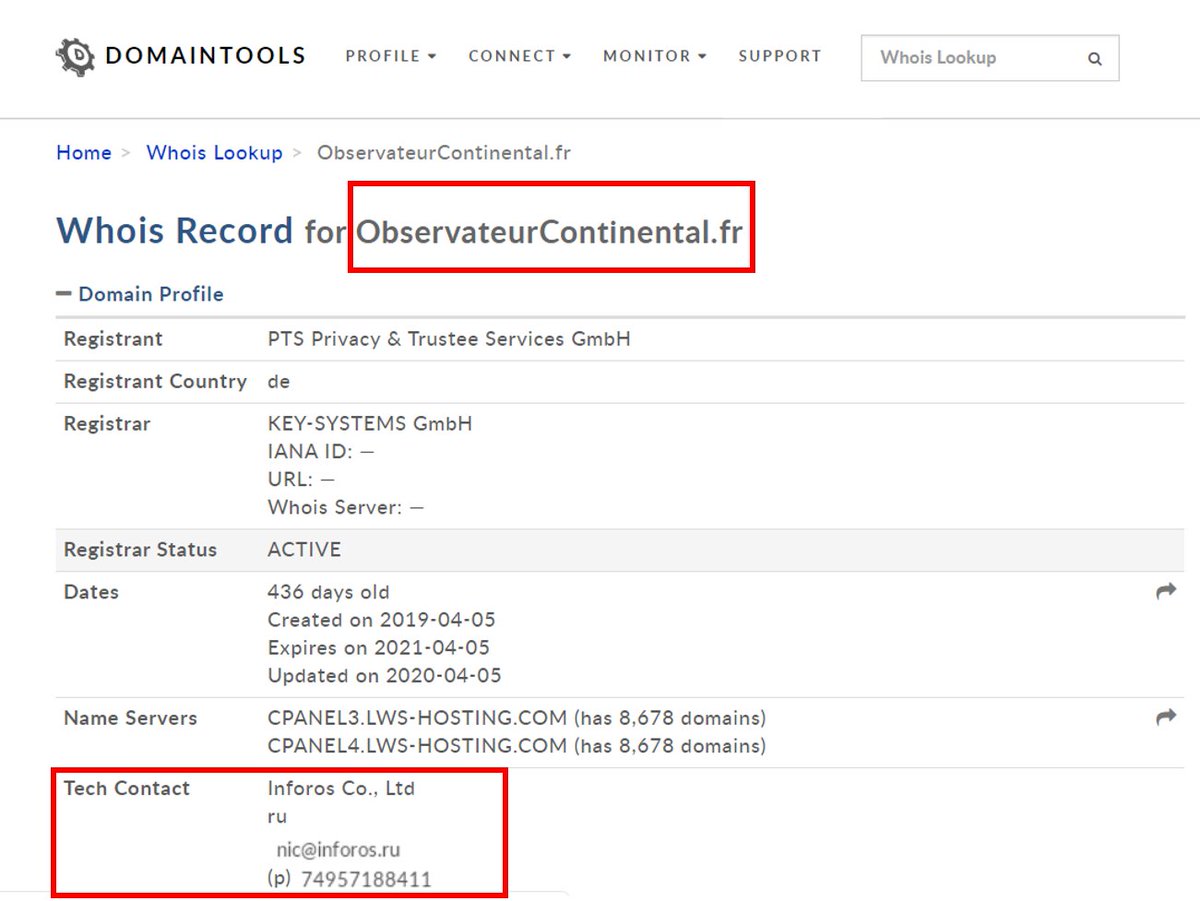Click 'Created on 2019-04-05' date
The height and width of the screenshot is (901, 1200).
(x=382, y=620)
